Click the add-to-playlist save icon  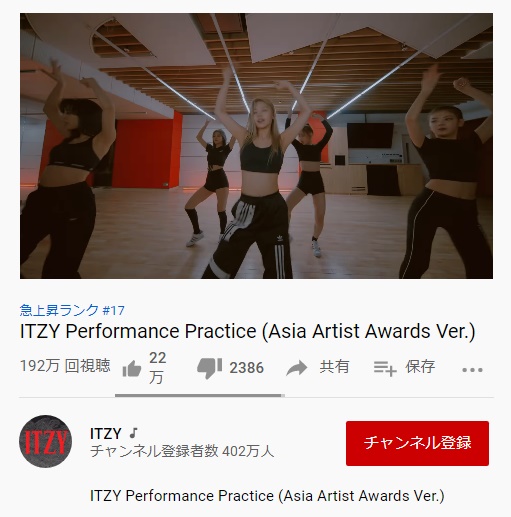385,368
